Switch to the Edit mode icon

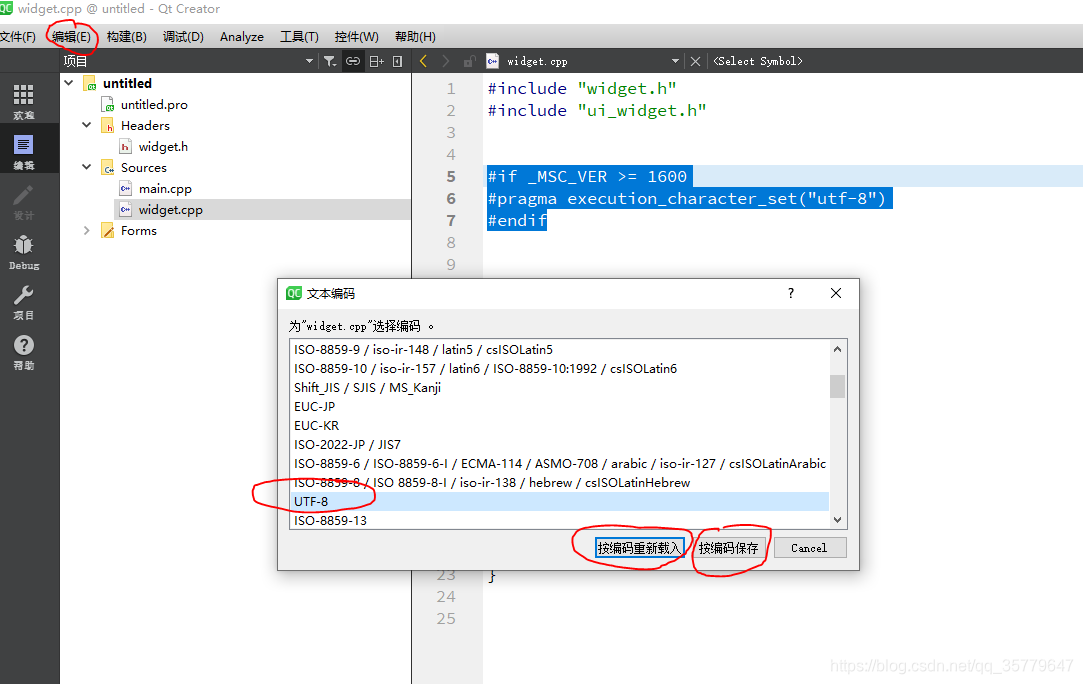tap(23, 152)
